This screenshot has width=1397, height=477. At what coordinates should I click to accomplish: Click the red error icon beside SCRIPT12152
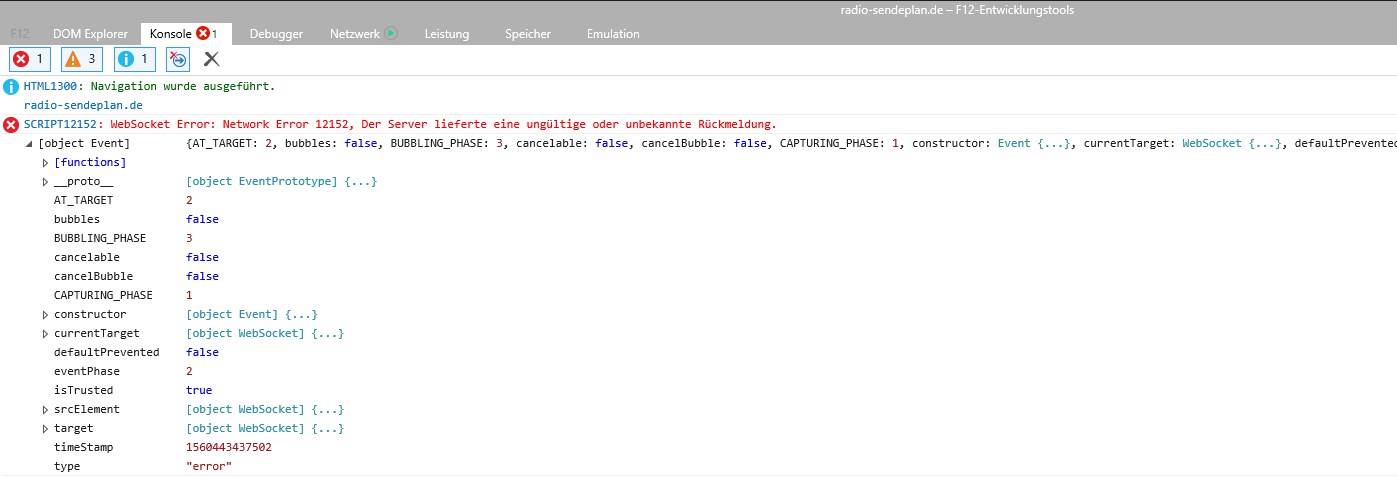11,125
